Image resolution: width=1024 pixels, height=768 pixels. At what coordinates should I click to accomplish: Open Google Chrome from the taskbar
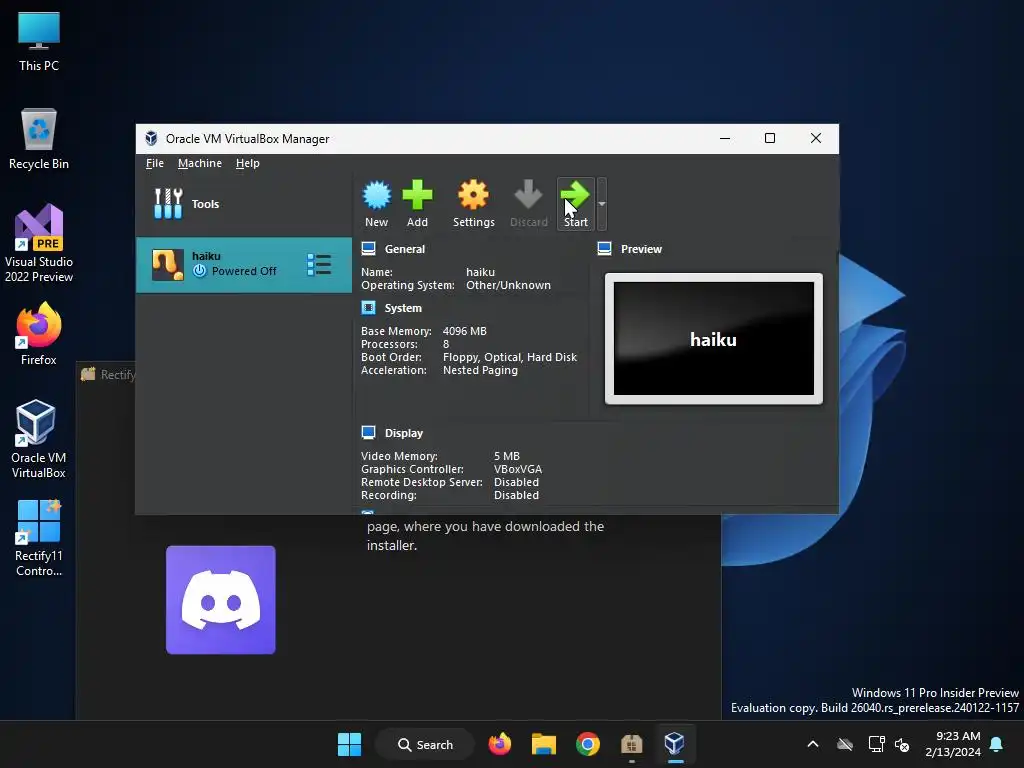pos(588,744)
